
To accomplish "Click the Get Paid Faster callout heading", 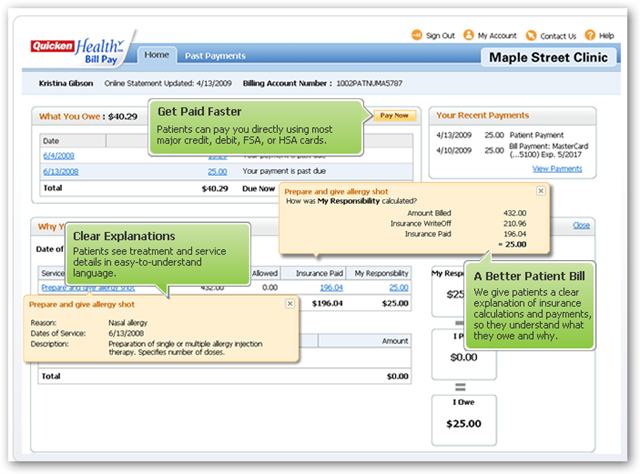I will pos(200,111).
